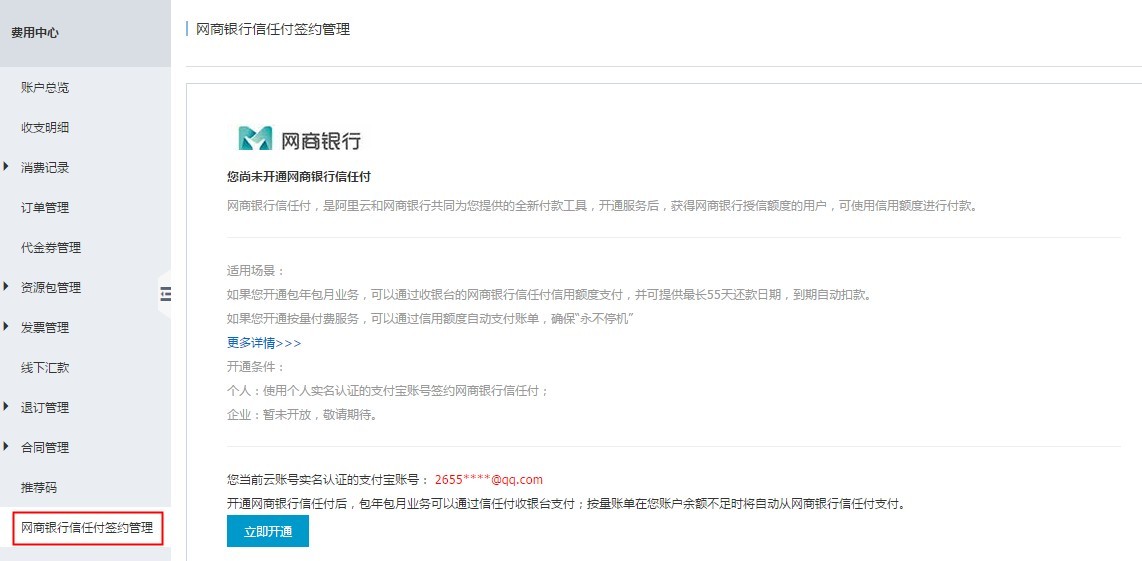Click the 消费记录 menu label

[45, 168]
